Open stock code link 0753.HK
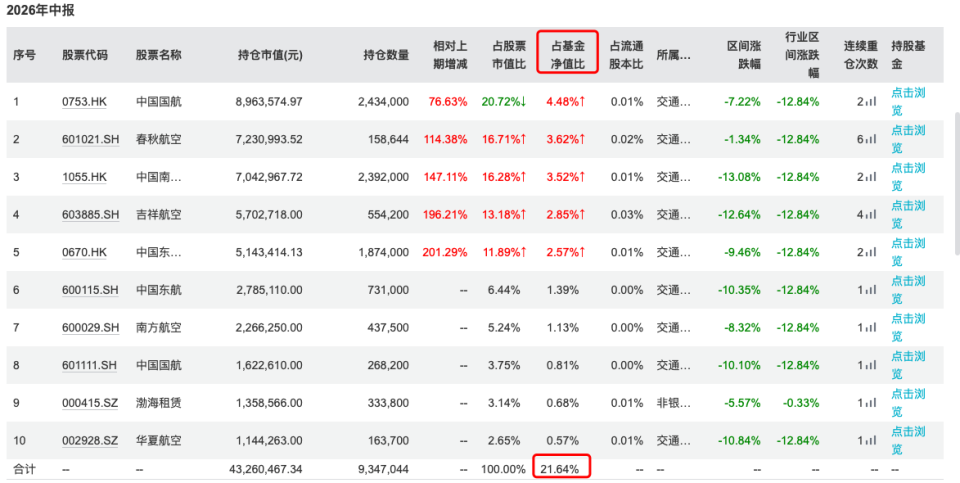The height and width of the screenshot is (483, 960). point(84,102)
